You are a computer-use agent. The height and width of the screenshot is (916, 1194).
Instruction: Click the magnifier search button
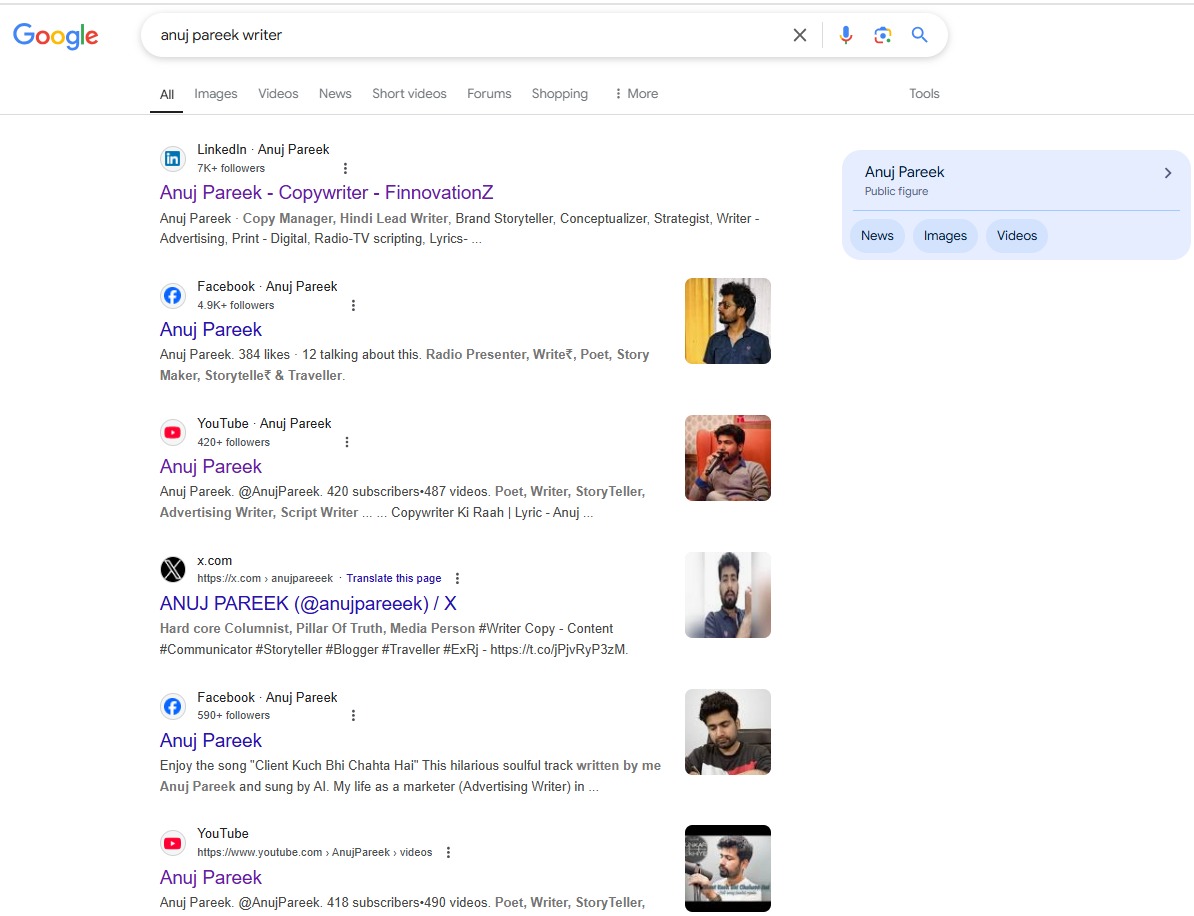[919, 35]
